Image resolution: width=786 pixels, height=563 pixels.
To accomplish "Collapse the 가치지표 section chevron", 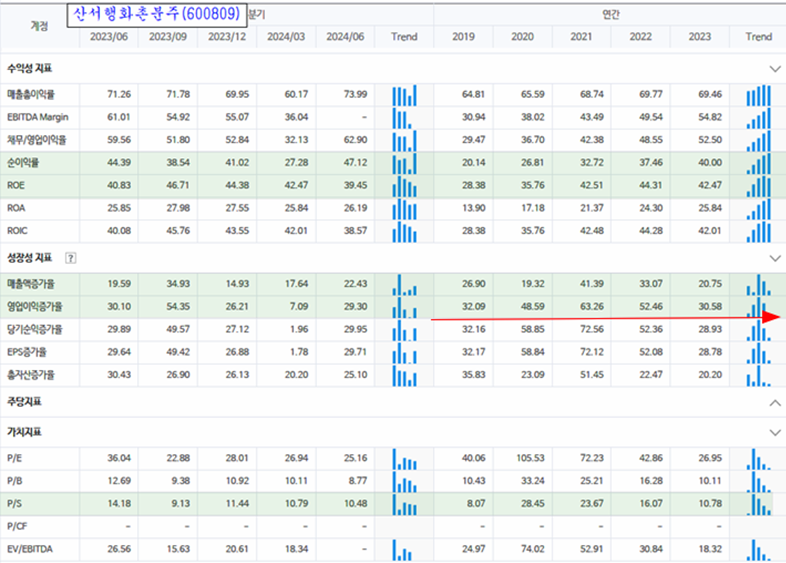I will tap(774, 433).
